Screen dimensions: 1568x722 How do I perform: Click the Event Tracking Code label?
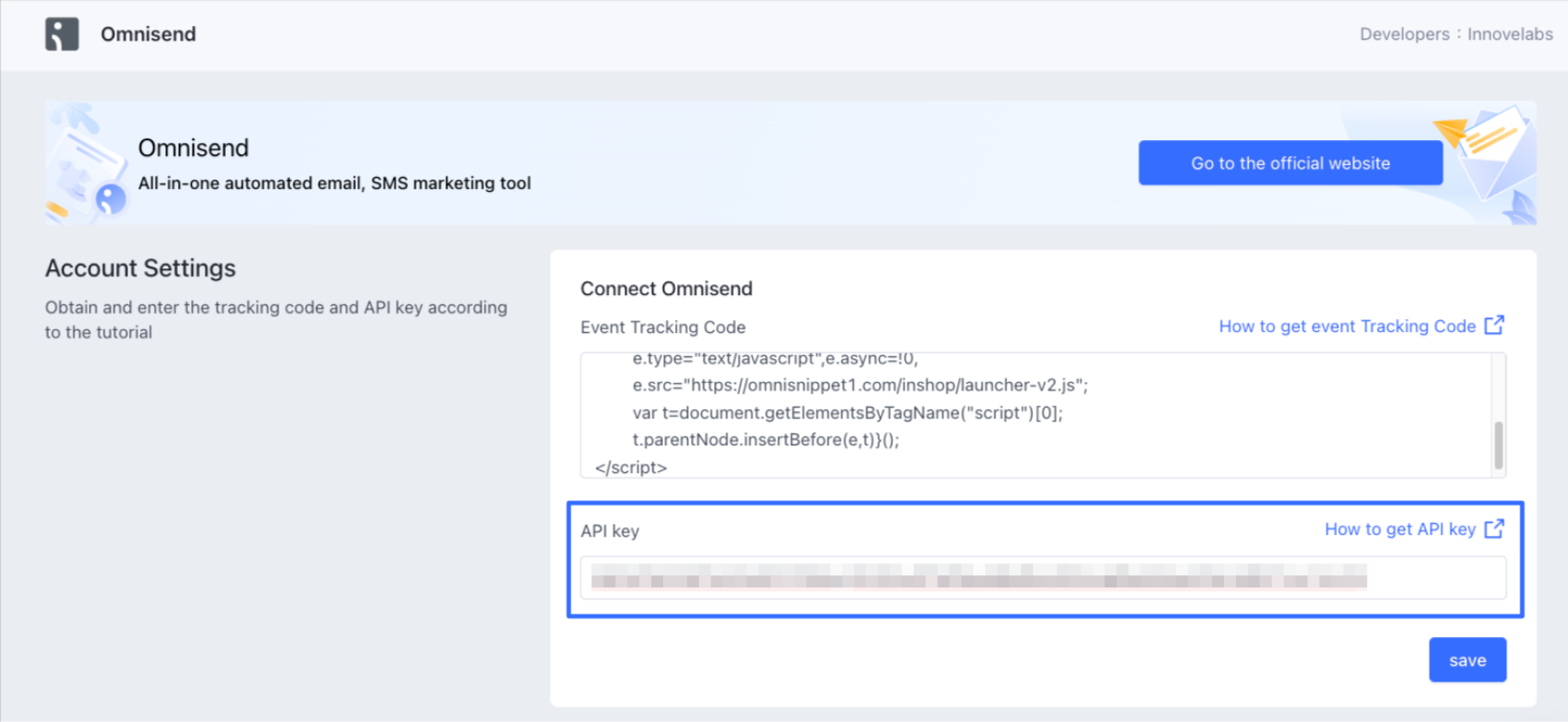click(662, 327)
